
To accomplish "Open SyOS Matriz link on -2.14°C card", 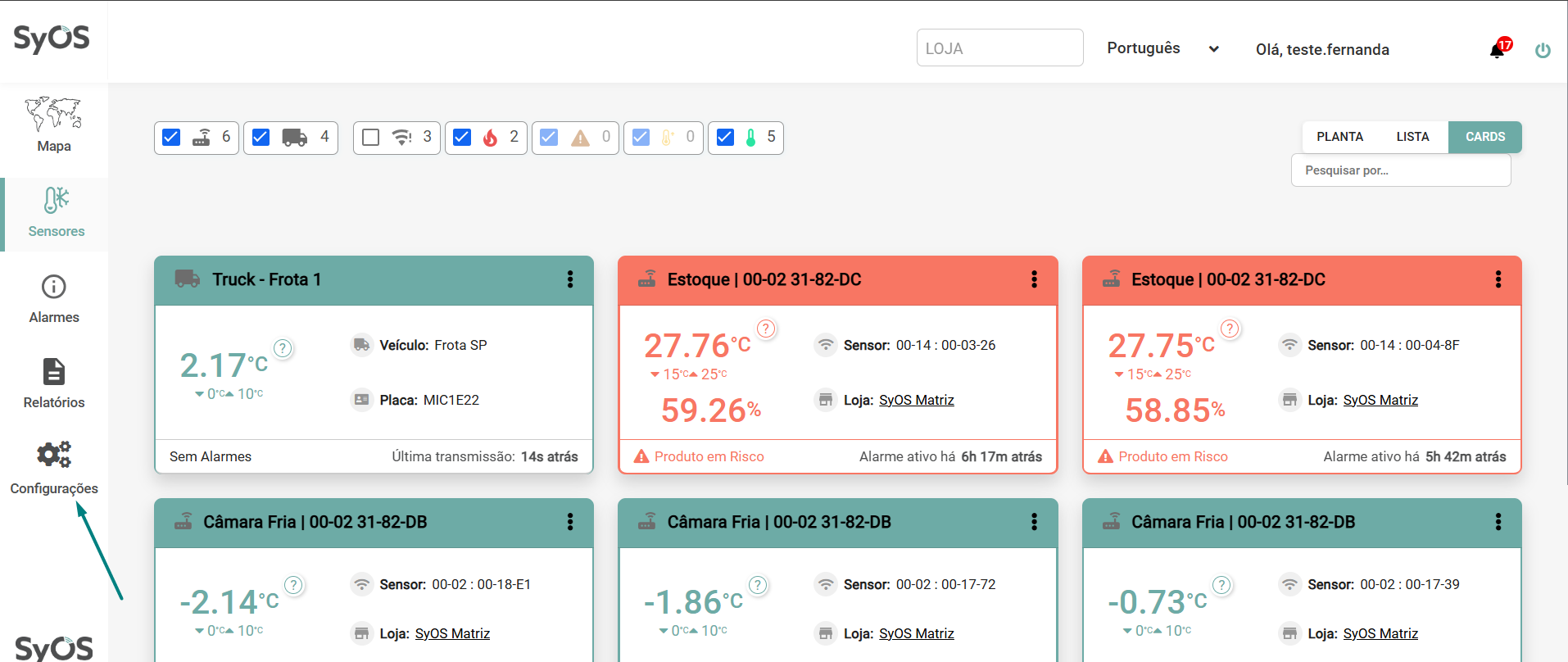I will (x=452, y=633).
